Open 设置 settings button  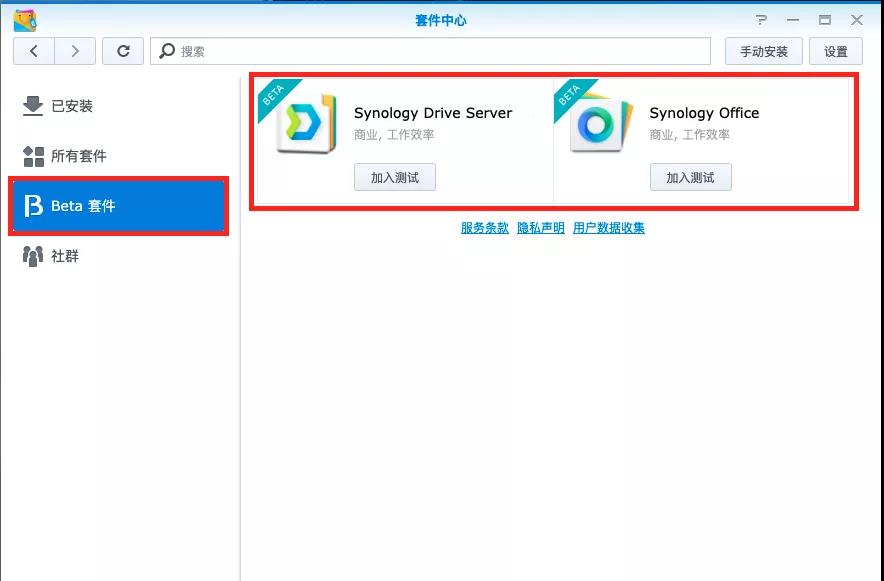click(x=835, y=51)
